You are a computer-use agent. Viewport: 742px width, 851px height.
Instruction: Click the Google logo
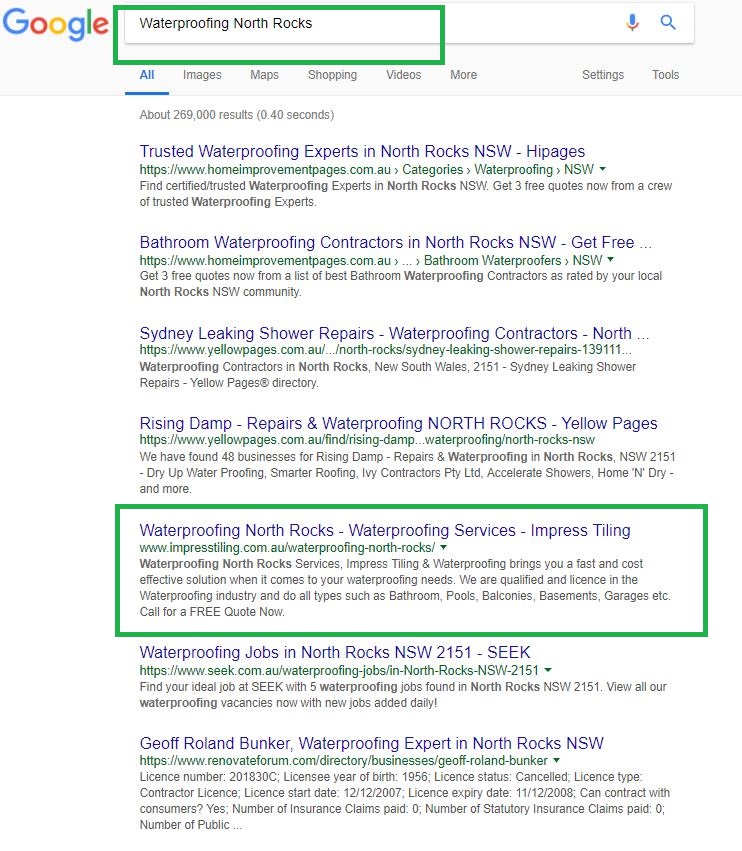[55, 23]
